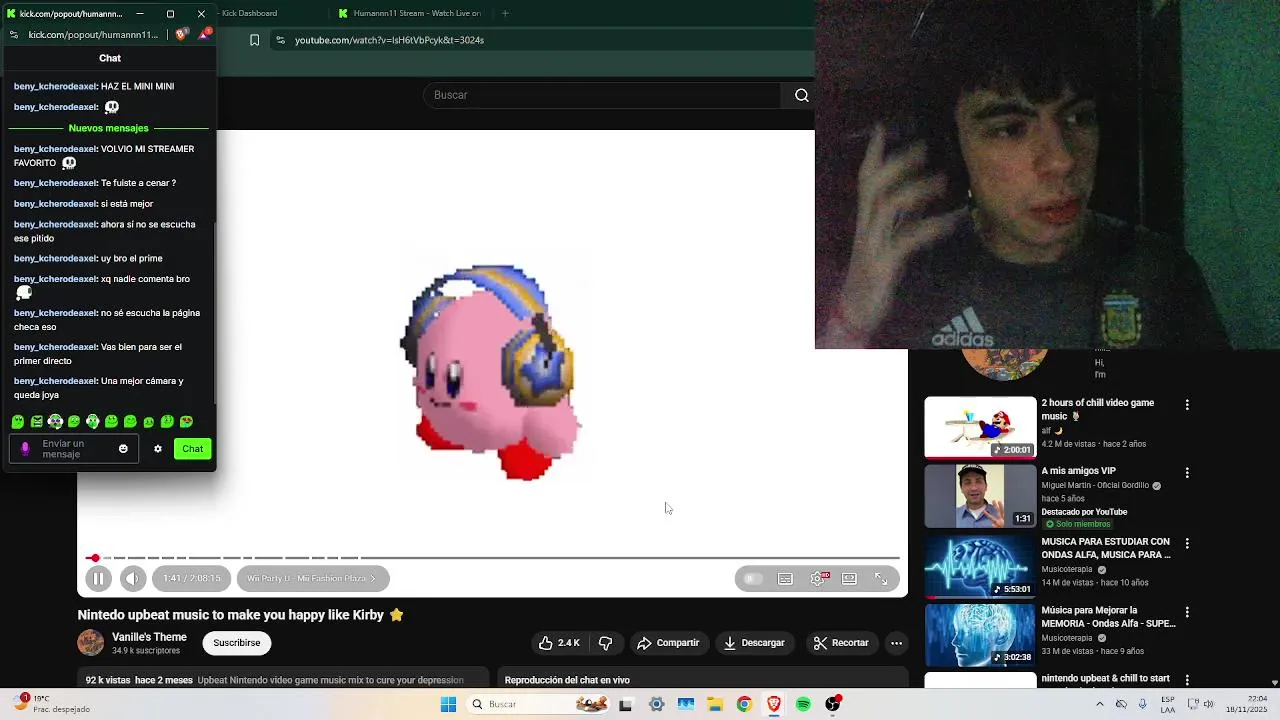
Task: Click the kick.com popout address bar
Action: coord(93,34)
